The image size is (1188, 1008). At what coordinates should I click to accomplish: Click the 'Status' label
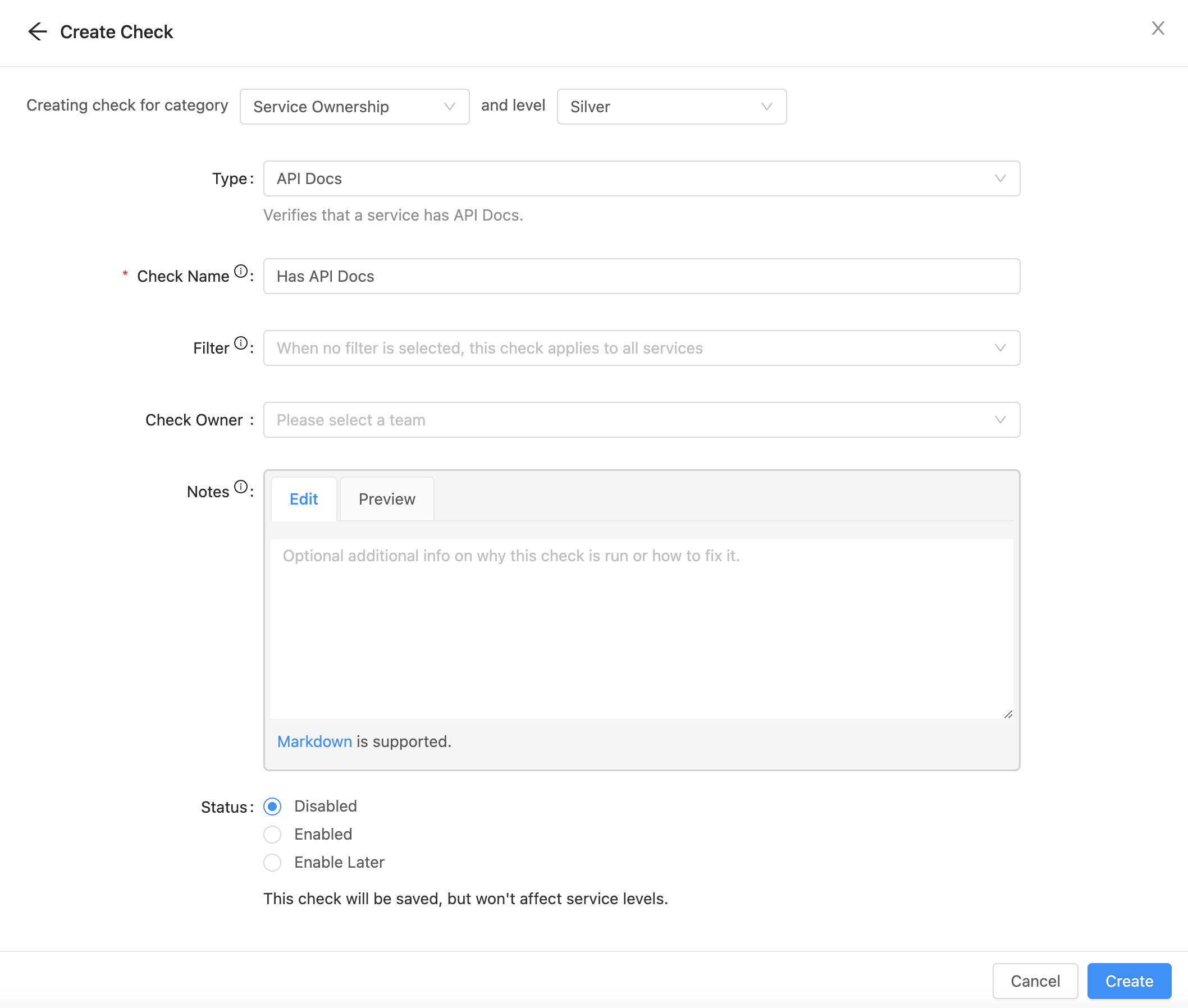pos(224,808)
